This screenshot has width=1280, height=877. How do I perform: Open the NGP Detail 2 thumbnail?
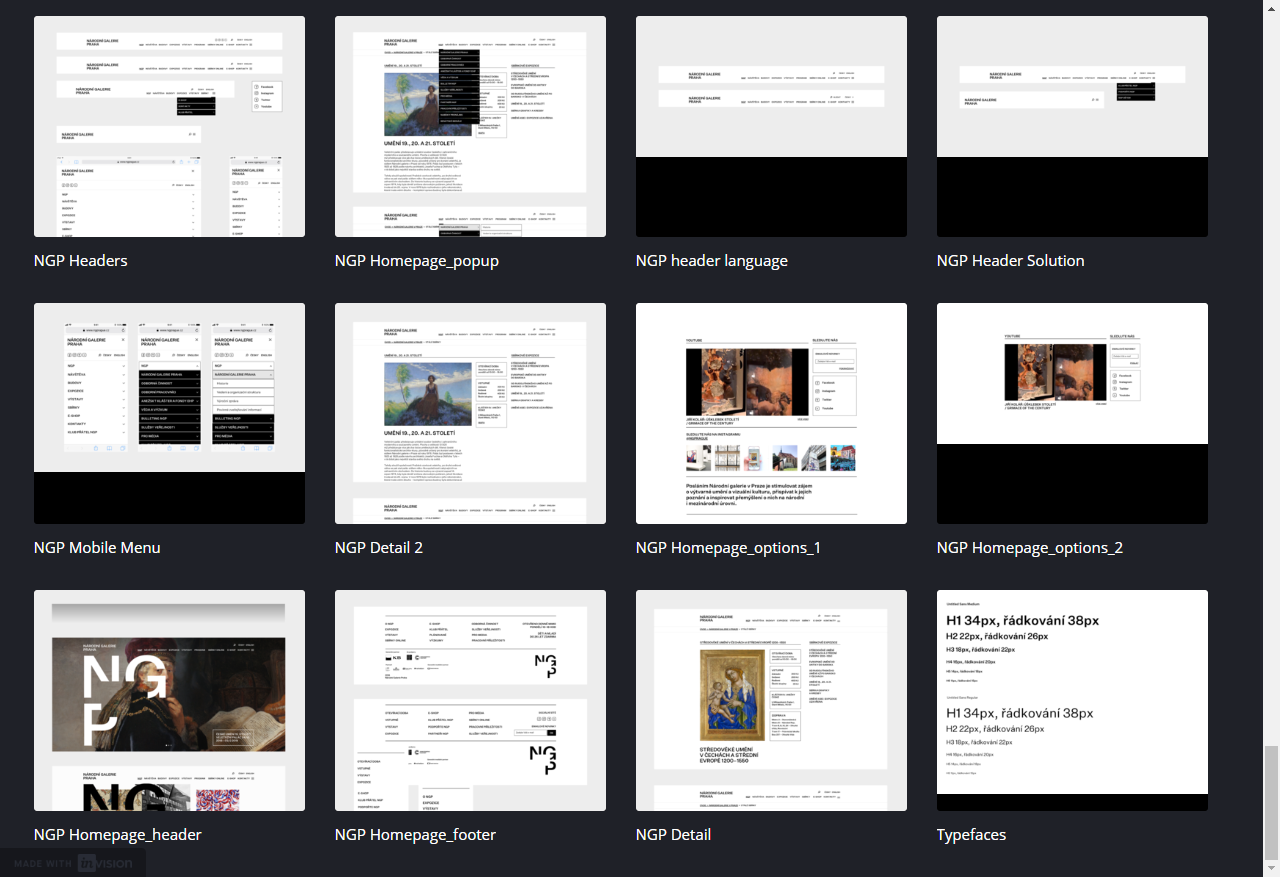point(470,413)
